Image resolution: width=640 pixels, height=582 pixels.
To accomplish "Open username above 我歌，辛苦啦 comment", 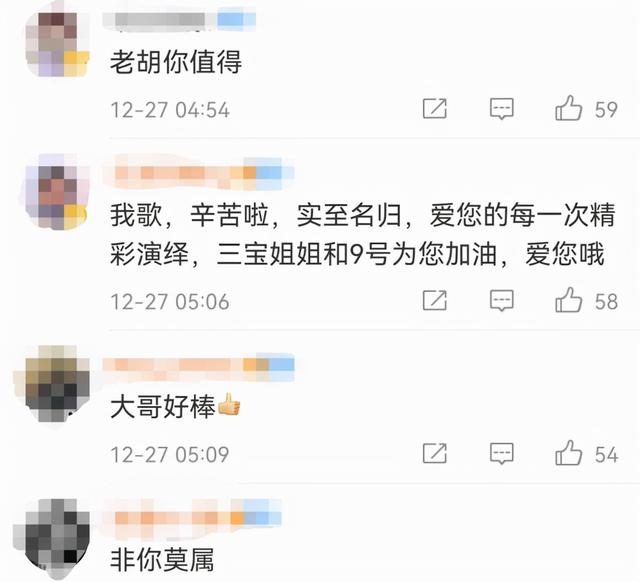I will [x=198, y=173].
